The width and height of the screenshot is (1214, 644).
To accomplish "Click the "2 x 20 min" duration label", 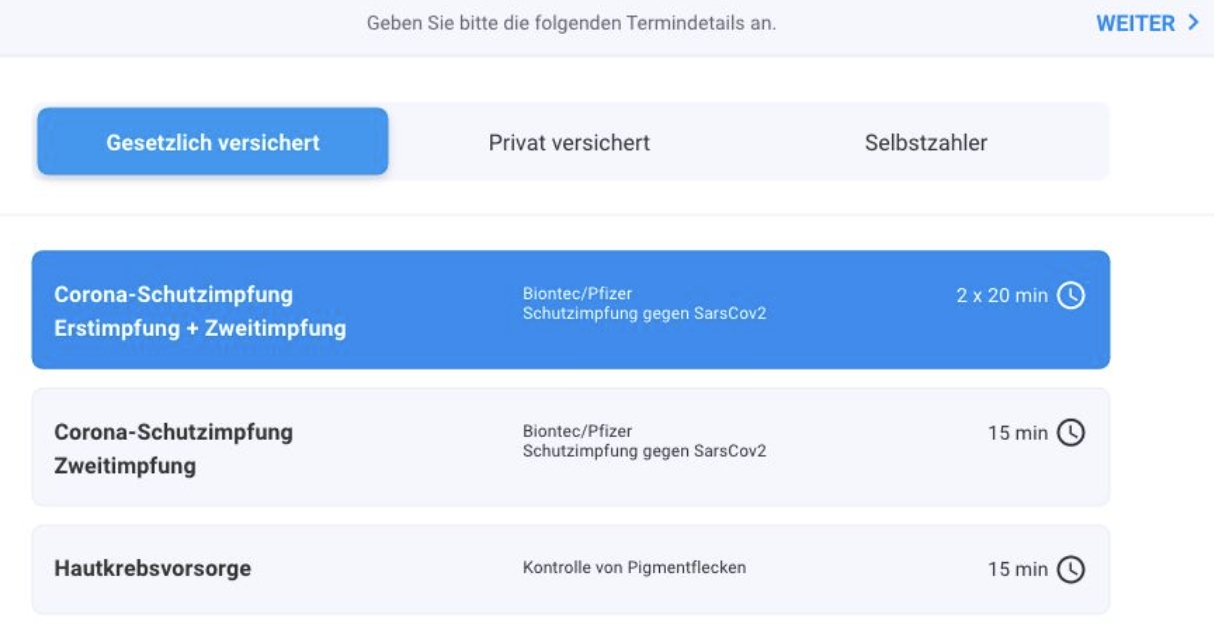I will [x=1002, y=296].
